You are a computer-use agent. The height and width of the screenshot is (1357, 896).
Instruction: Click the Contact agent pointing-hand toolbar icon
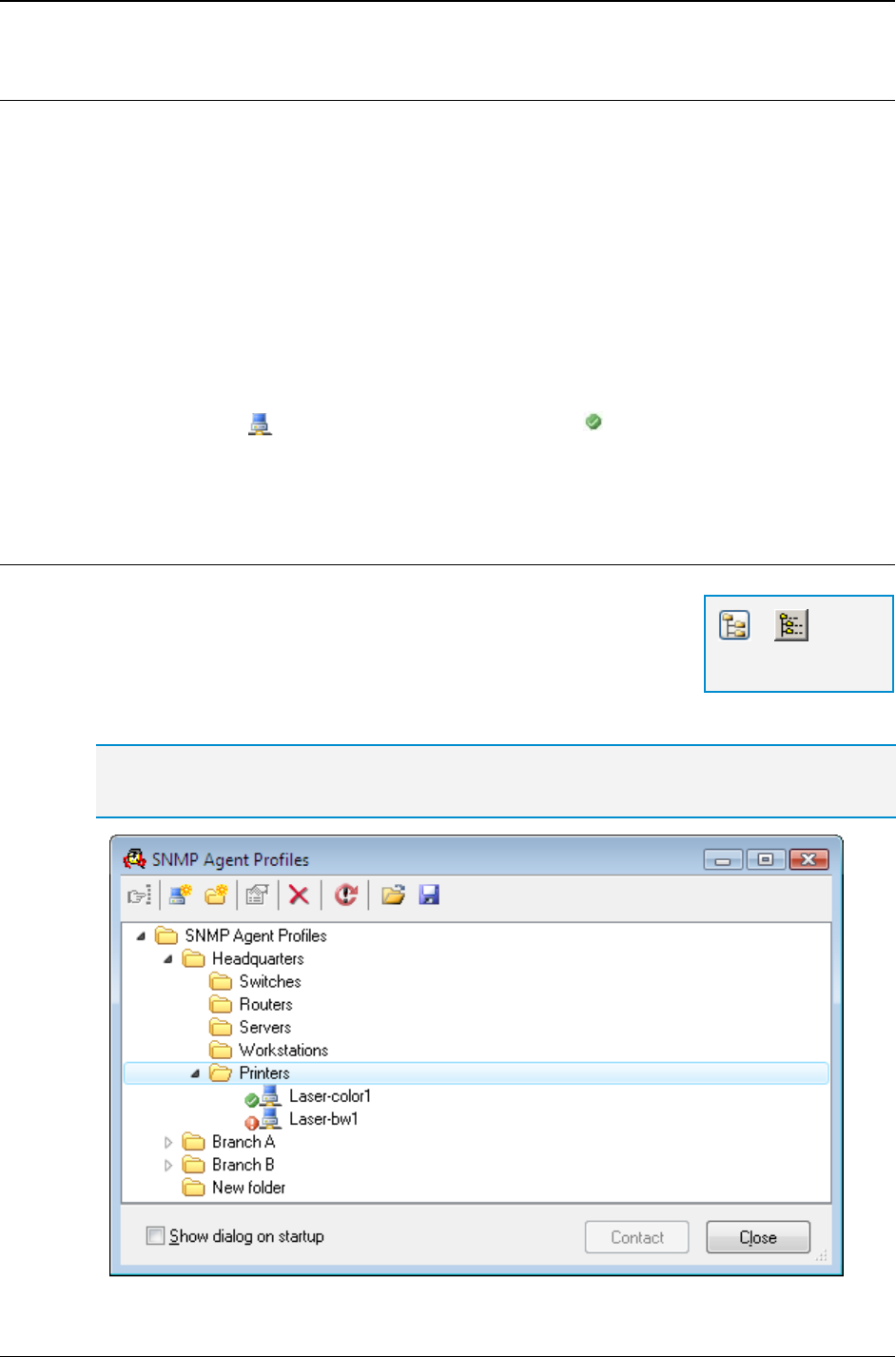tap(139, 895)
